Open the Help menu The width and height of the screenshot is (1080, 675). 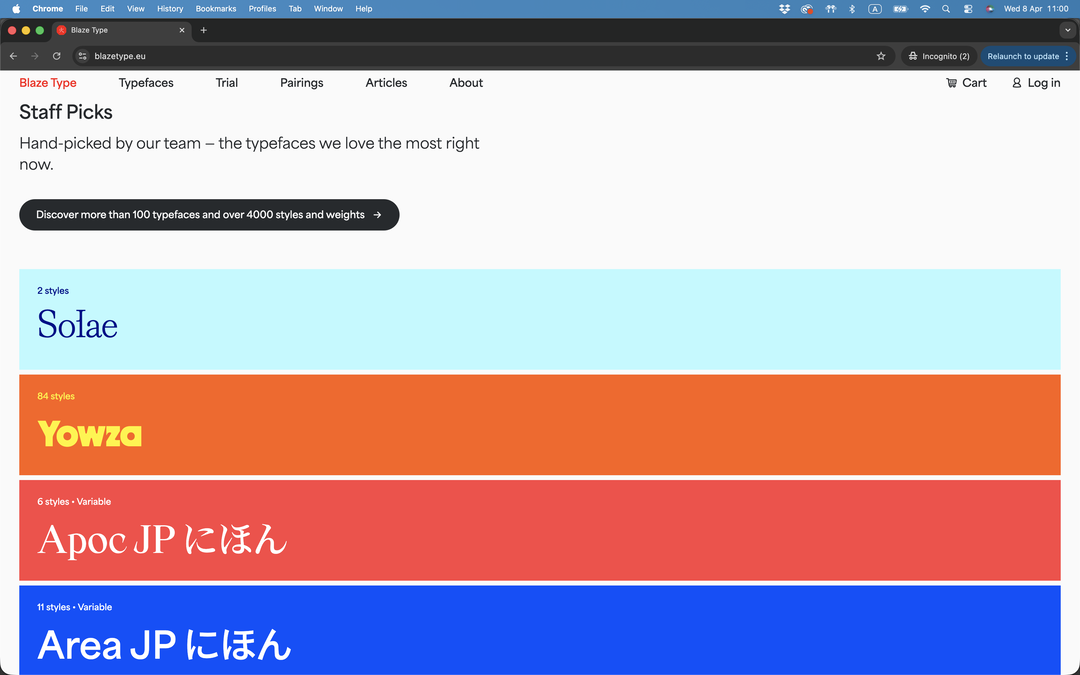pos(364,9)
